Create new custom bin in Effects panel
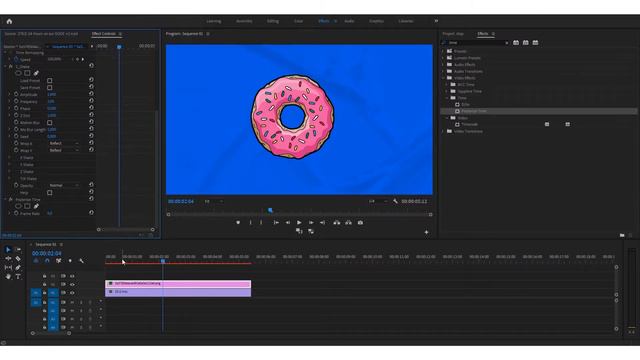The width and height of the screenshot is (640, 360). (622, 235)
